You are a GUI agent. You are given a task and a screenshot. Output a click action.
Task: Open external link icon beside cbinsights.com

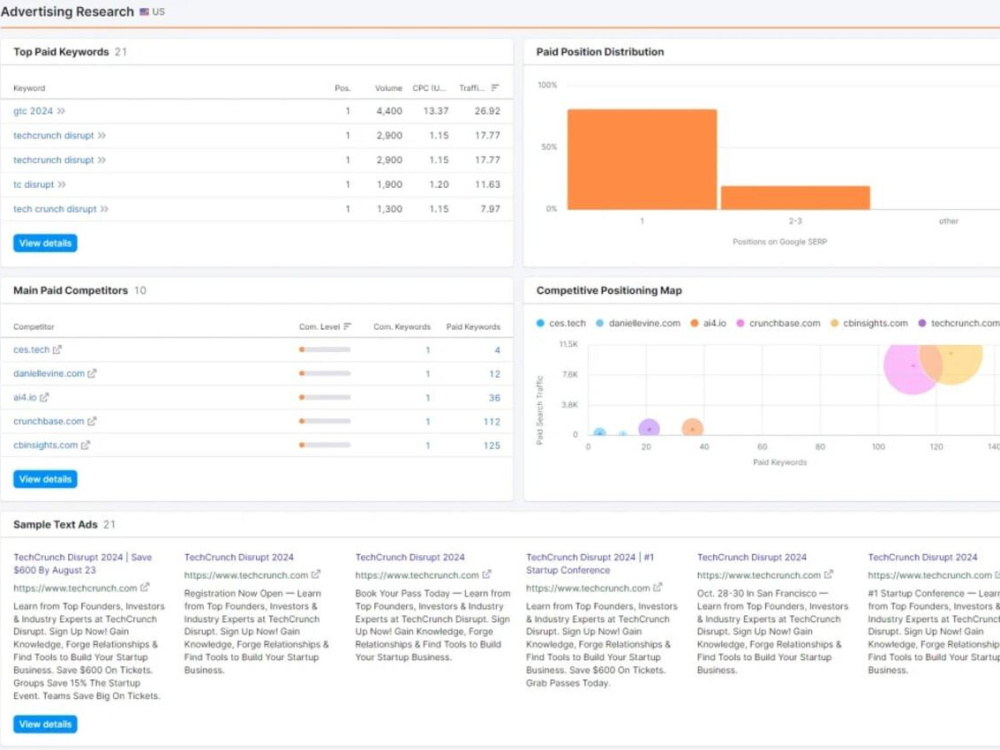coord(85,445)
